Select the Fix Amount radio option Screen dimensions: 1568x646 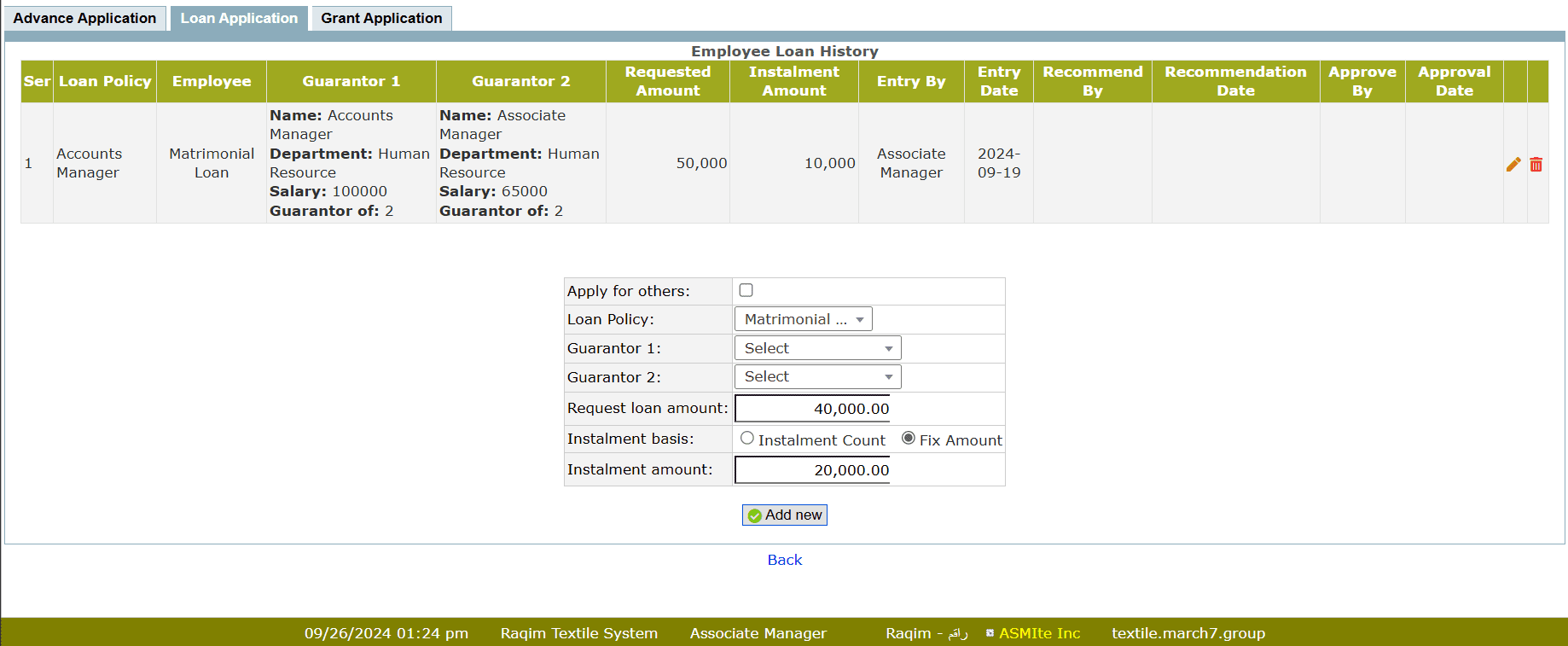[x=909, y=439]
